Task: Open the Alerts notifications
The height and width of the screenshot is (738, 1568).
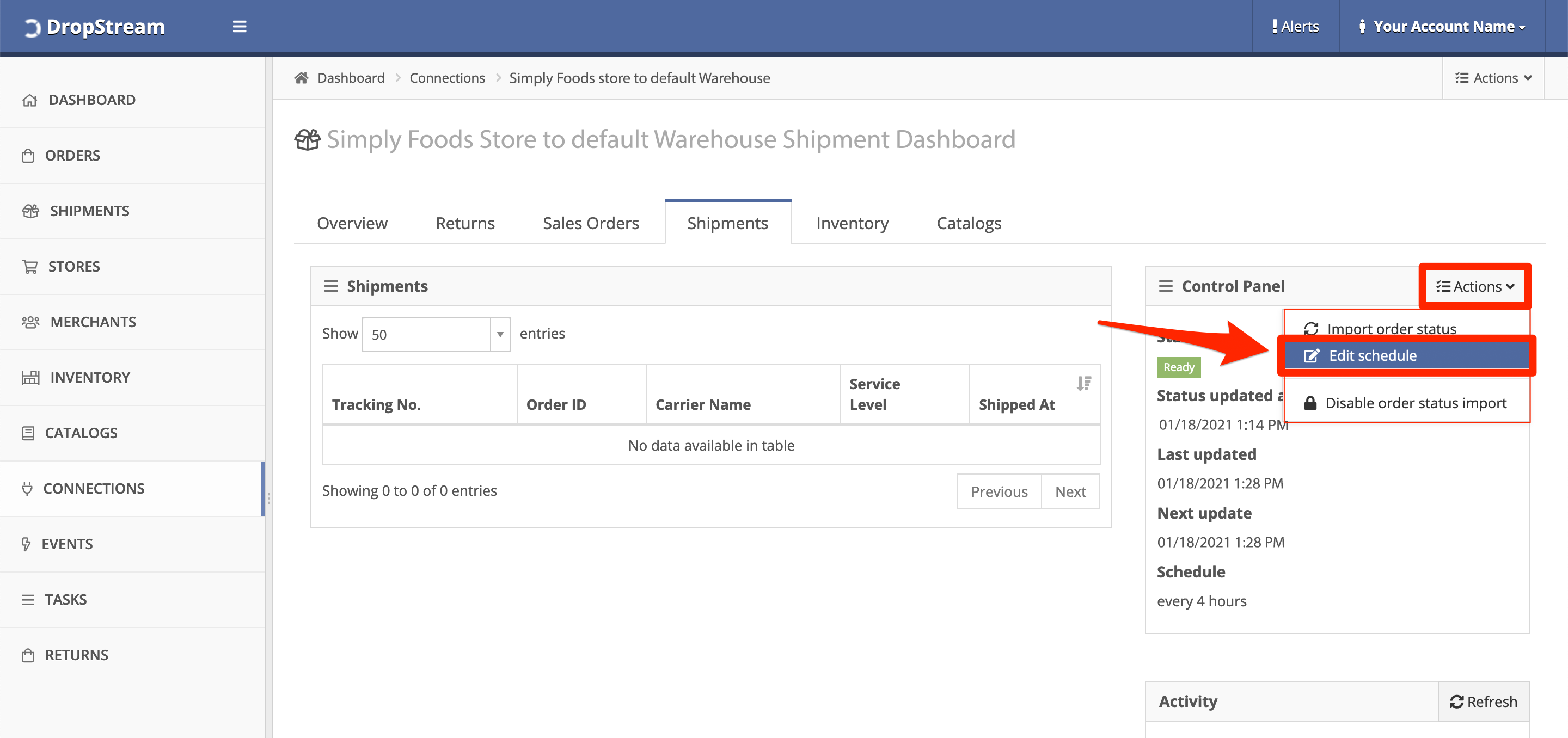Action: click(1295, 27)
